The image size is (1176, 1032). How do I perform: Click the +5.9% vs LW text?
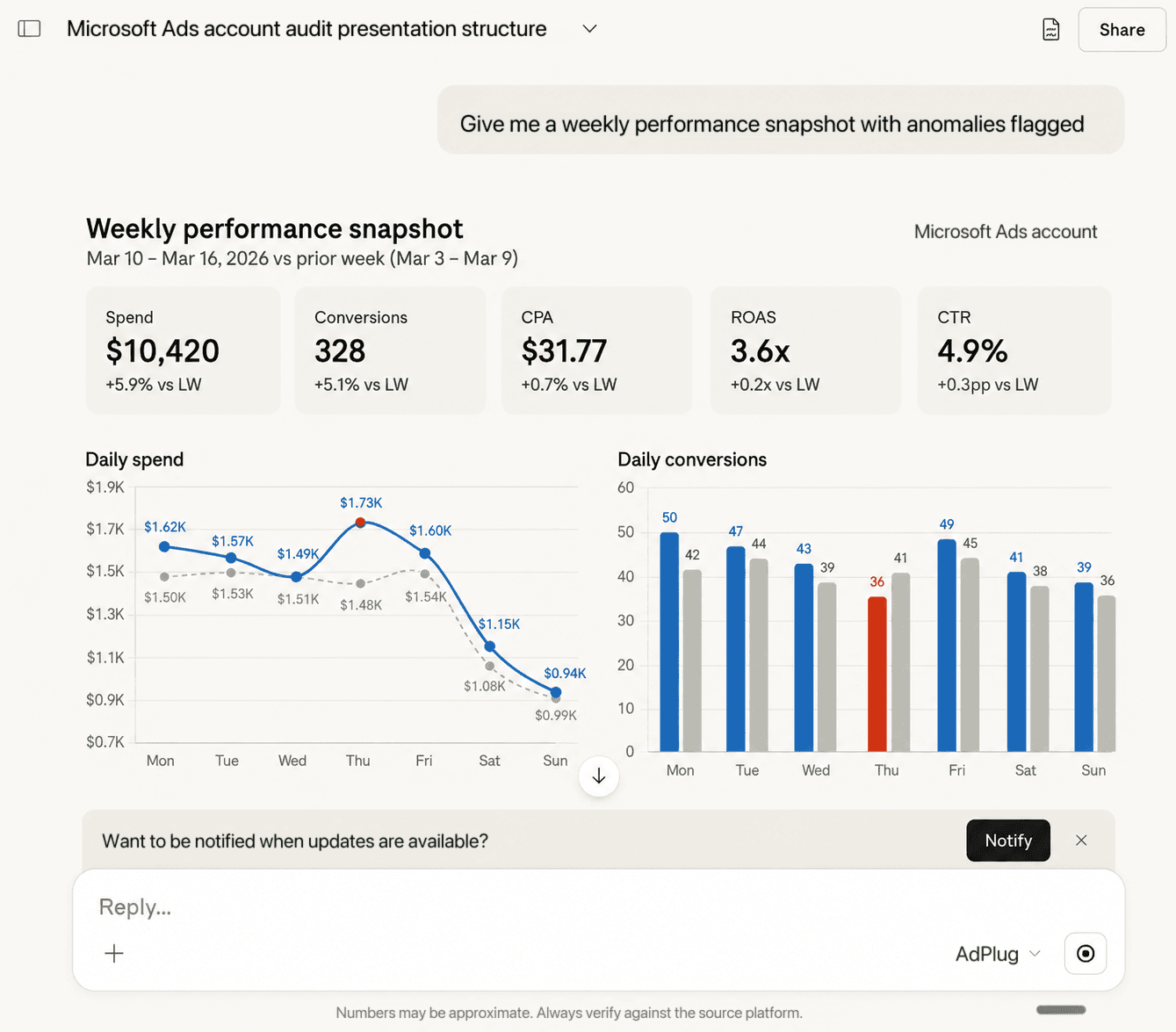point(154,385)
